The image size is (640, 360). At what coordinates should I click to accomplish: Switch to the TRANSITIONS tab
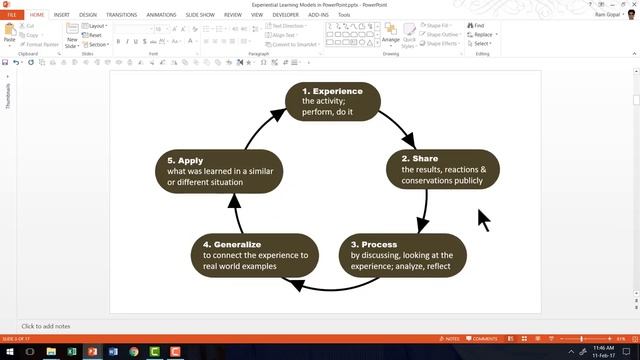point(122,15)
